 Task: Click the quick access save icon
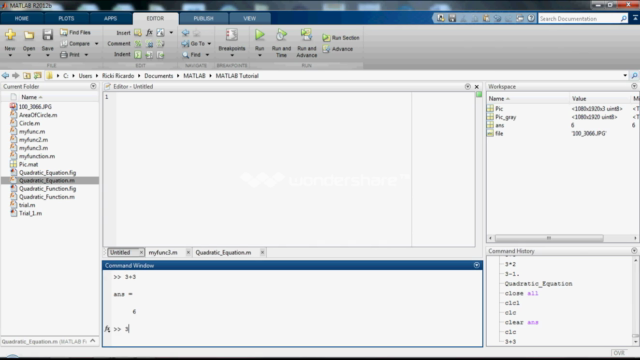click(x=452, y=18)
